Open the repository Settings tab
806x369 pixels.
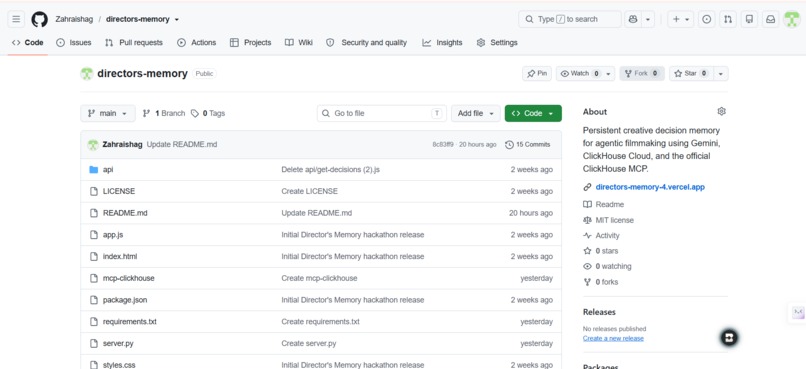click(x=497, y=43)
